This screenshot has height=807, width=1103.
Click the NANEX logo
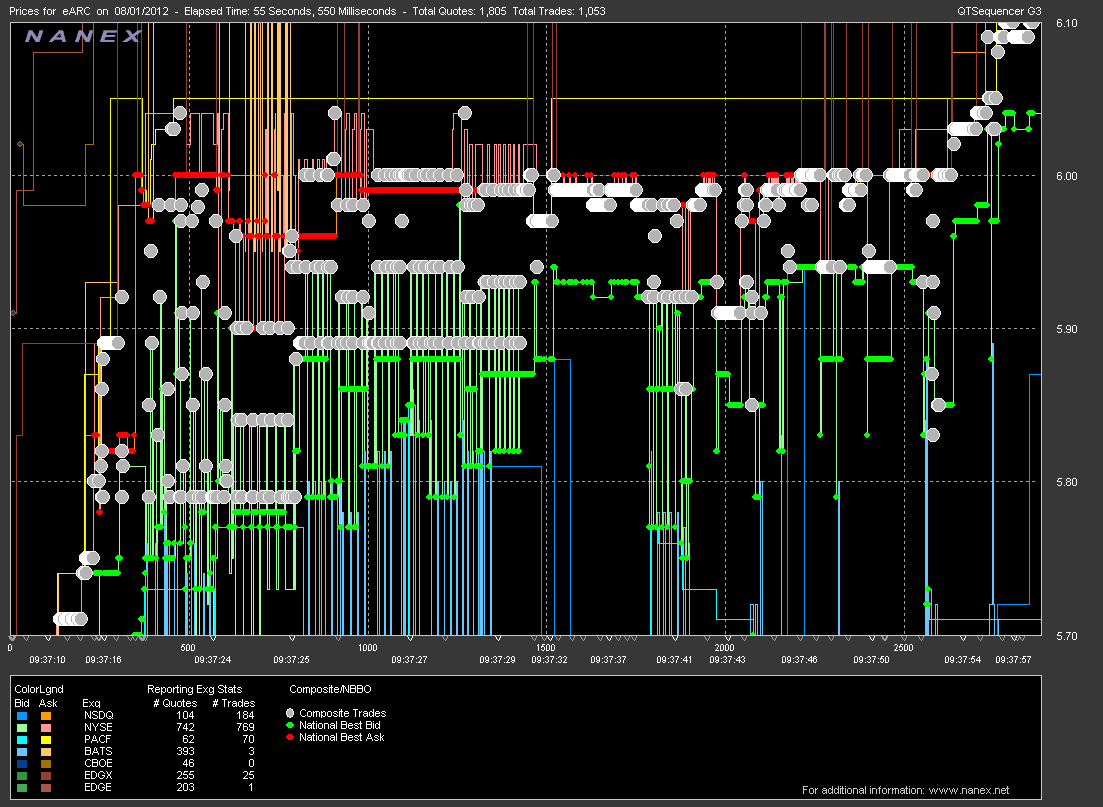pyautogui.click(x=82, y=37)
